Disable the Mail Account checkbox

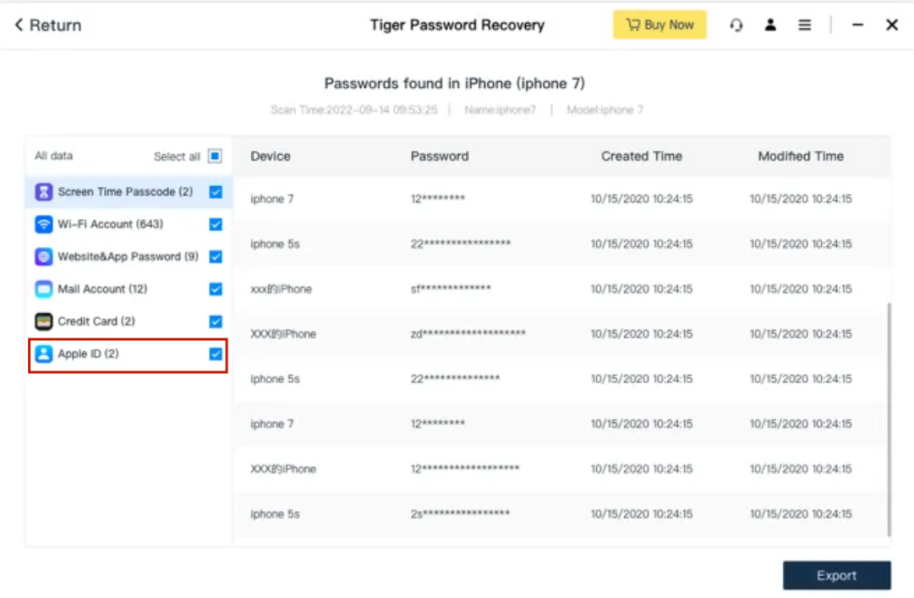(x=215, y=289)
